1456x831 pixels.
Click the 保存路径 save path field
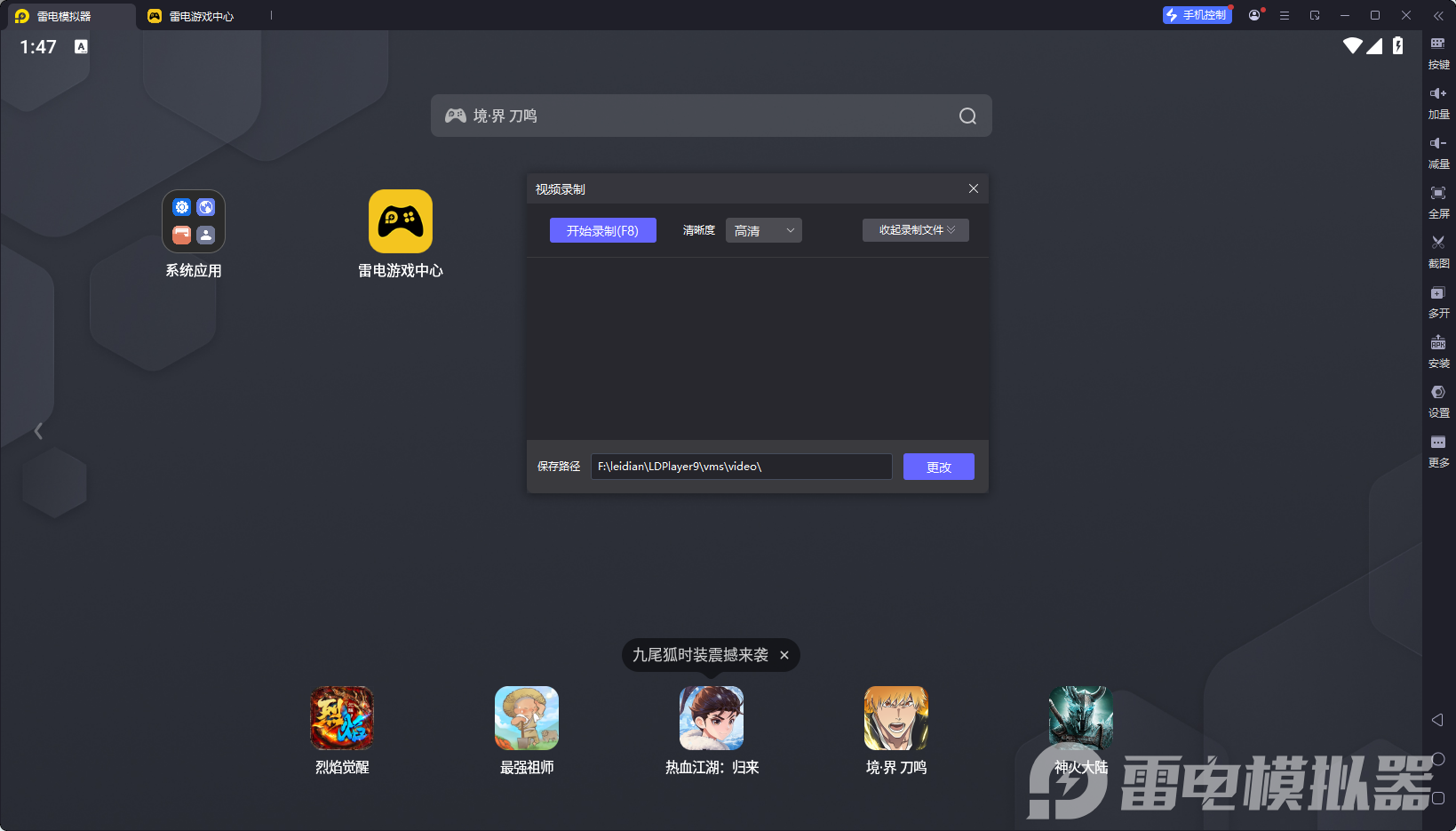point(742,467)
